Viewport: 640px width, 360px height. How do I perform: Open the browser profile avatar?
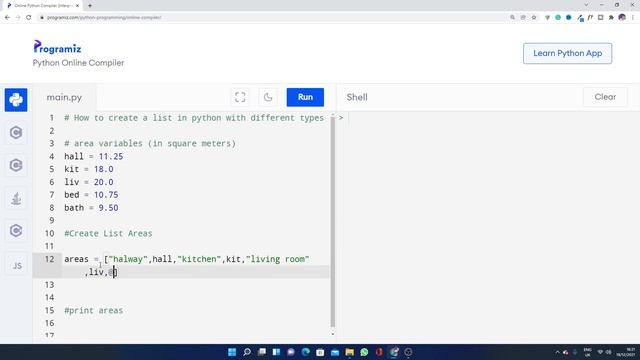pos(622,18)
